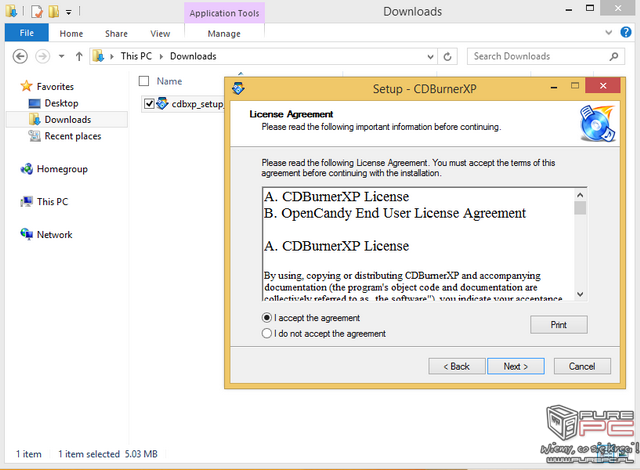Click the CDBurnerXP disc logo
This screenshot has width=640, height=470.
click(x=598, y=123)
